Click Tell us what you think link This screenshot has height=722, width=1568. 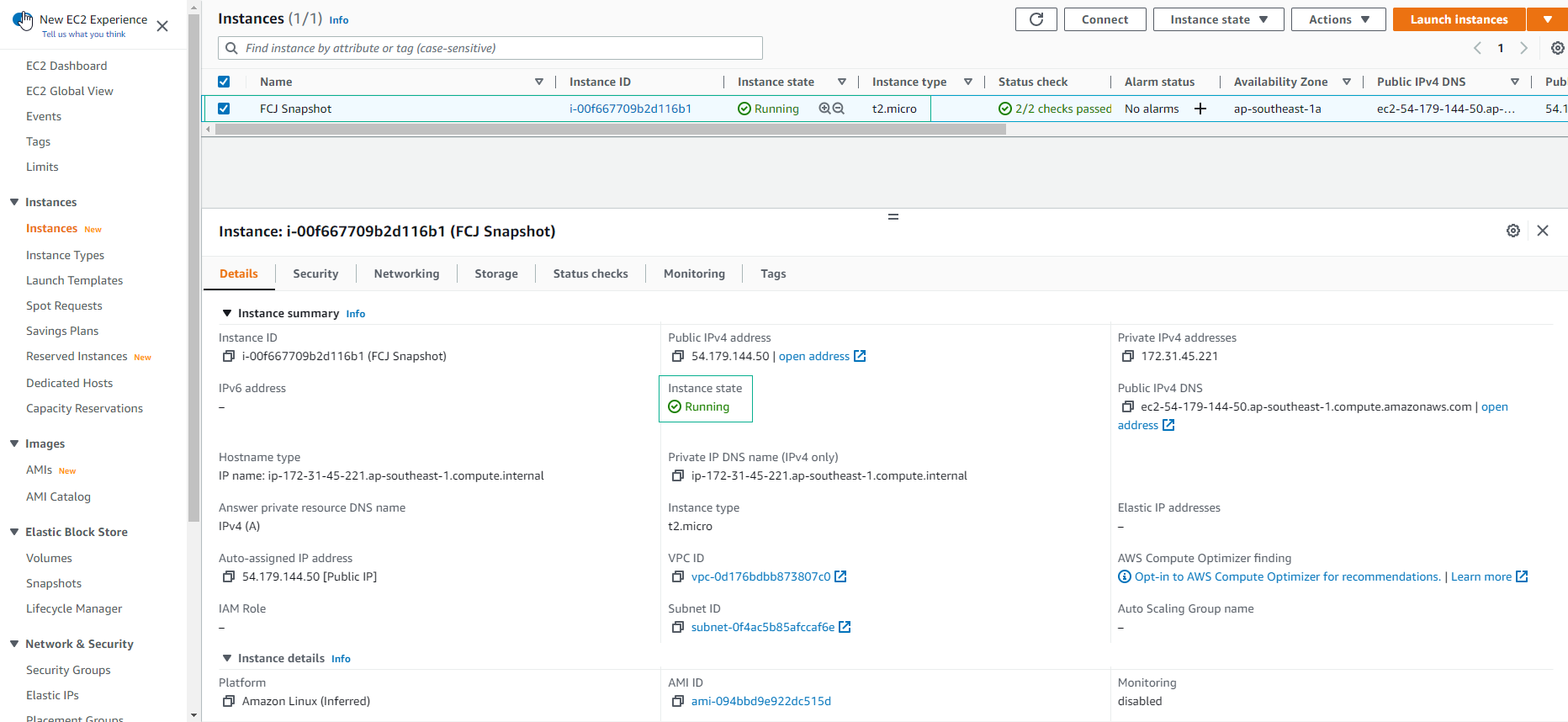click(83, 35)
